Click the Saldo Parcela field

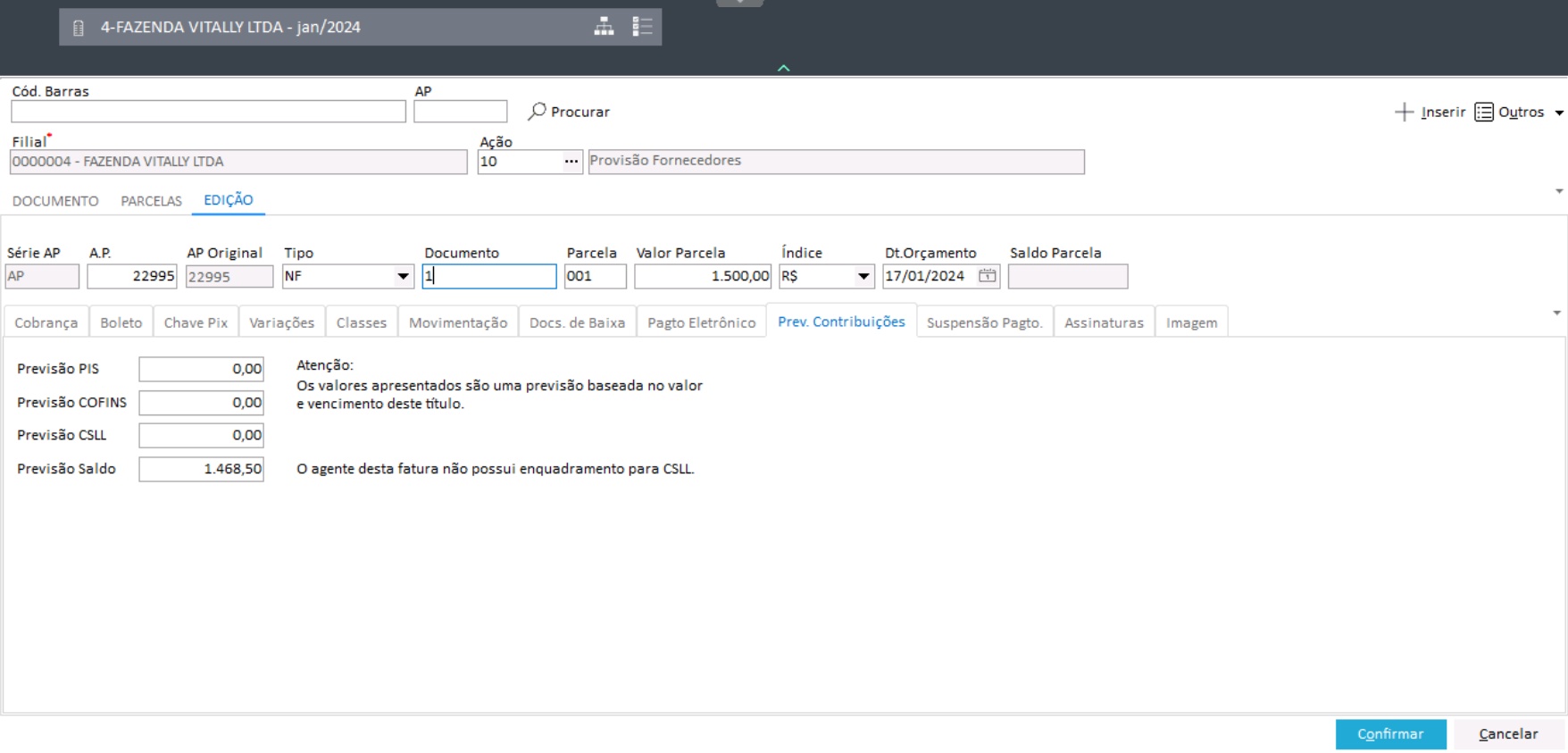click(x=1068, y=276)
